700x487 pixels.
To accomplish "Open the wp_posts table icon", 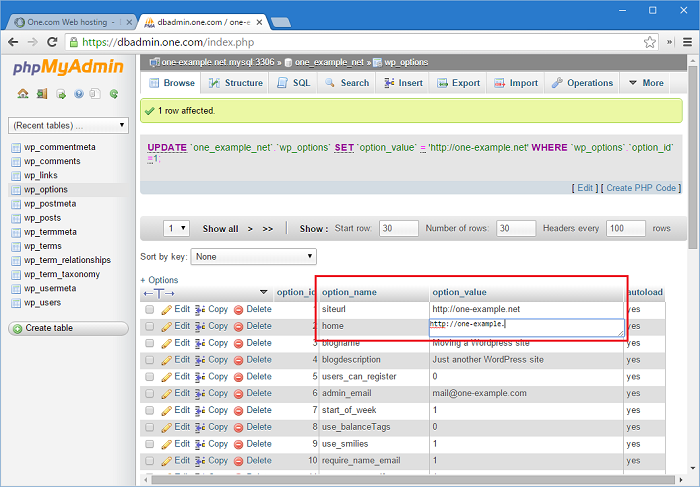I will [x=16, y=218].
